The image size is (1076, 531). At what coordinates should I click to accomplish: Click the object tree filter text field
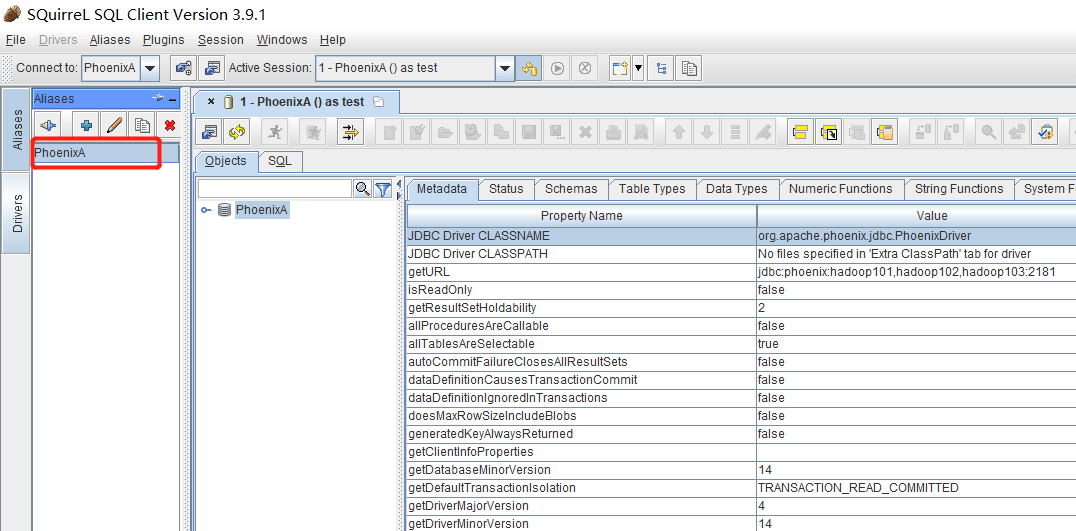tap(274, 189)
